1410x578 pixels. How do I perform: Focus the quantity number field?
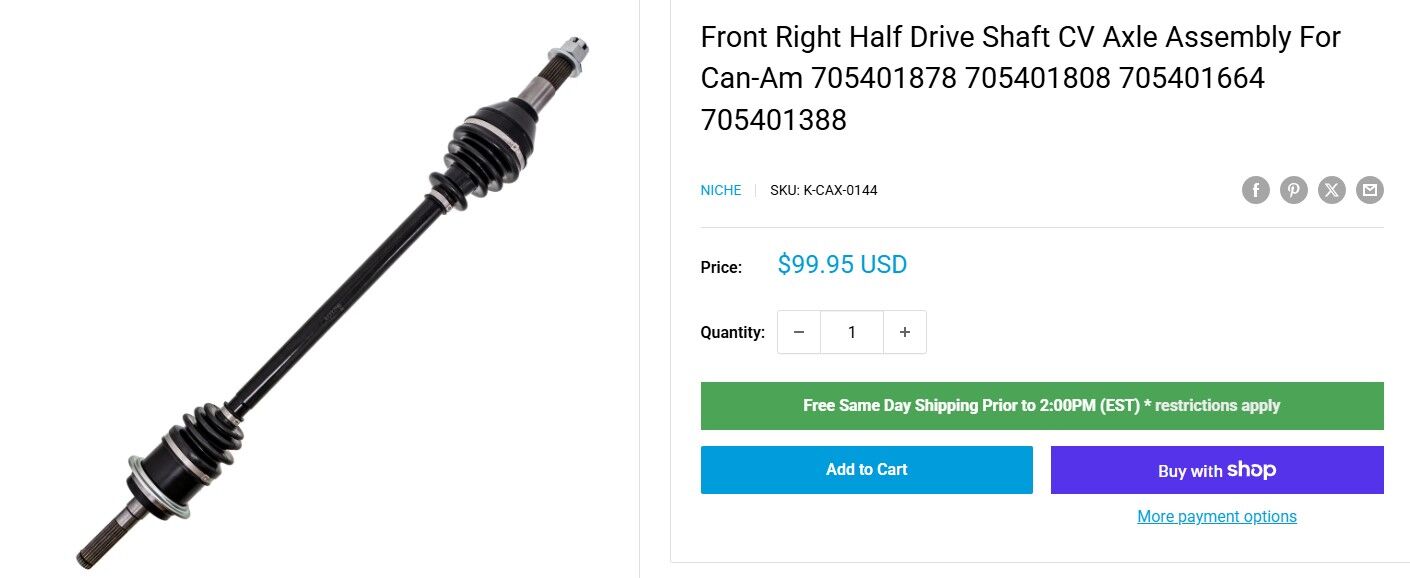pos(852,332)
